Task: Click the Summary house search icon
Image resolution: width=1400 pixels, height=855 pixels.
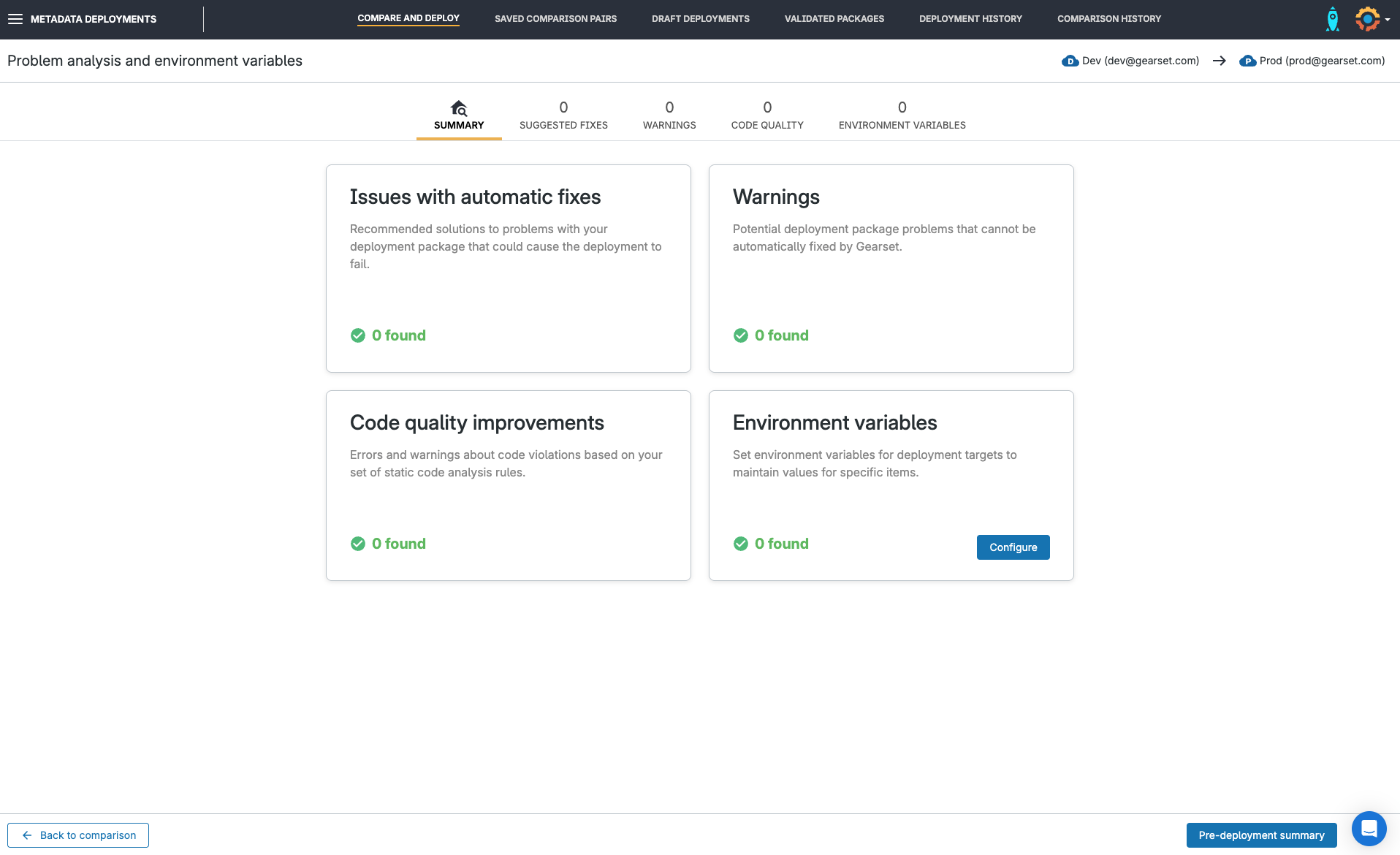Action: point(458,109)
